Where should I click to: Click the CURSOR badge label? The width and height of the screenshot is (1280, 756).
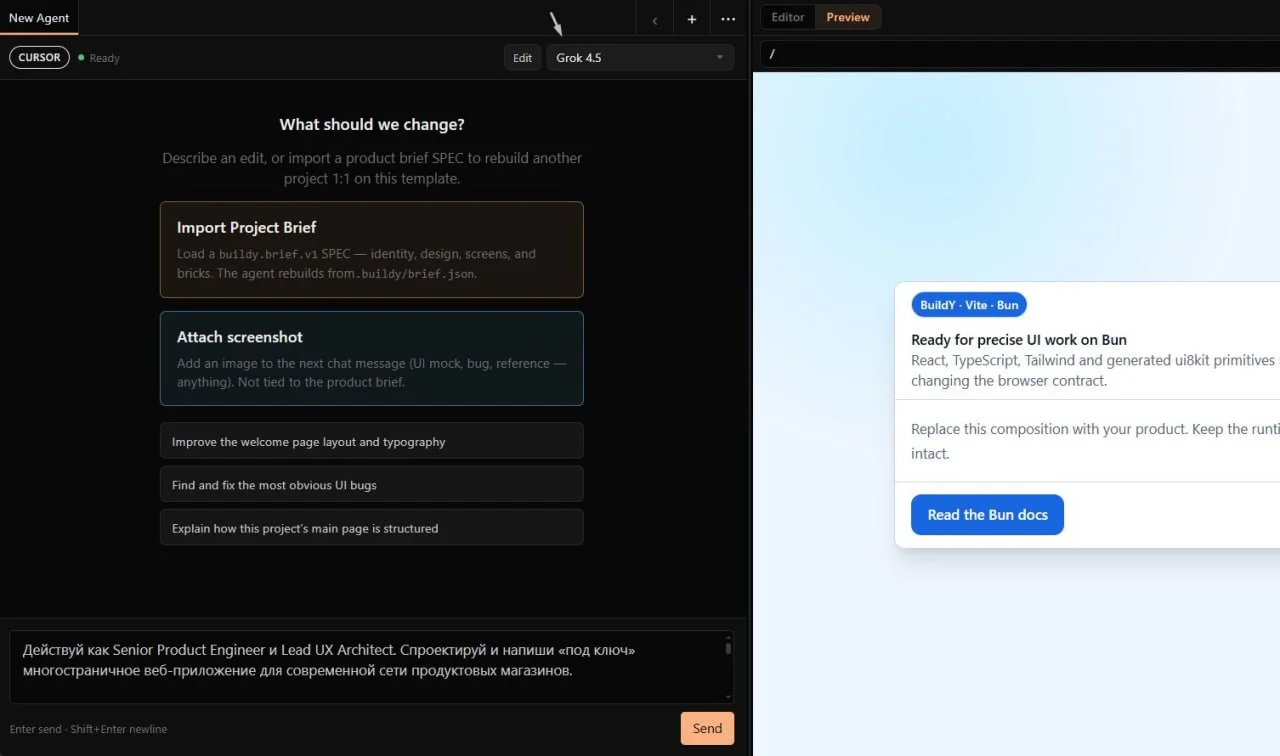pyautogui.click(x=39, y=57)
